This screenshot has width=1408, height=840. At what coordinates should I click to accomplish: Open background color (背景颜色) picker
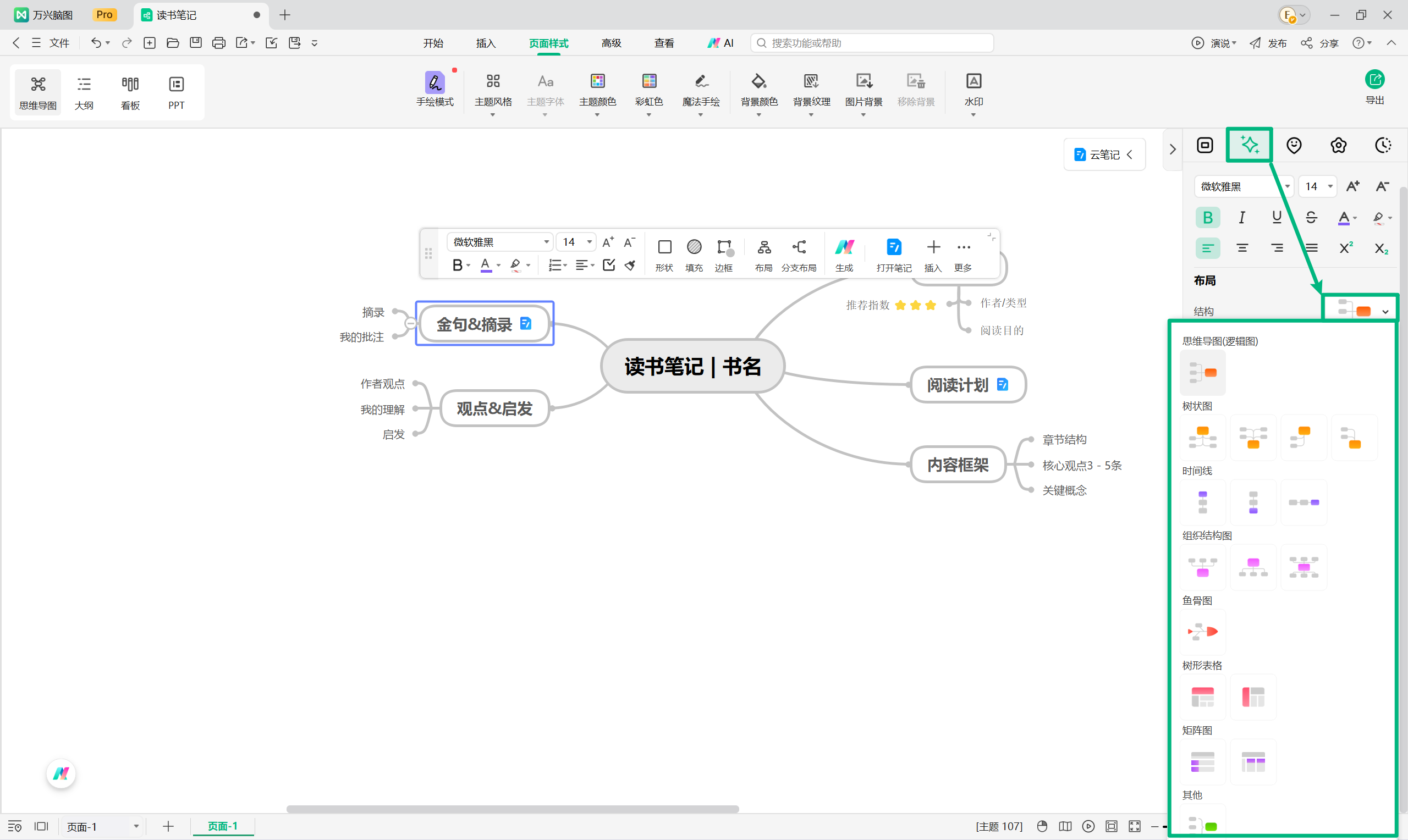click(x=759, y=93)
